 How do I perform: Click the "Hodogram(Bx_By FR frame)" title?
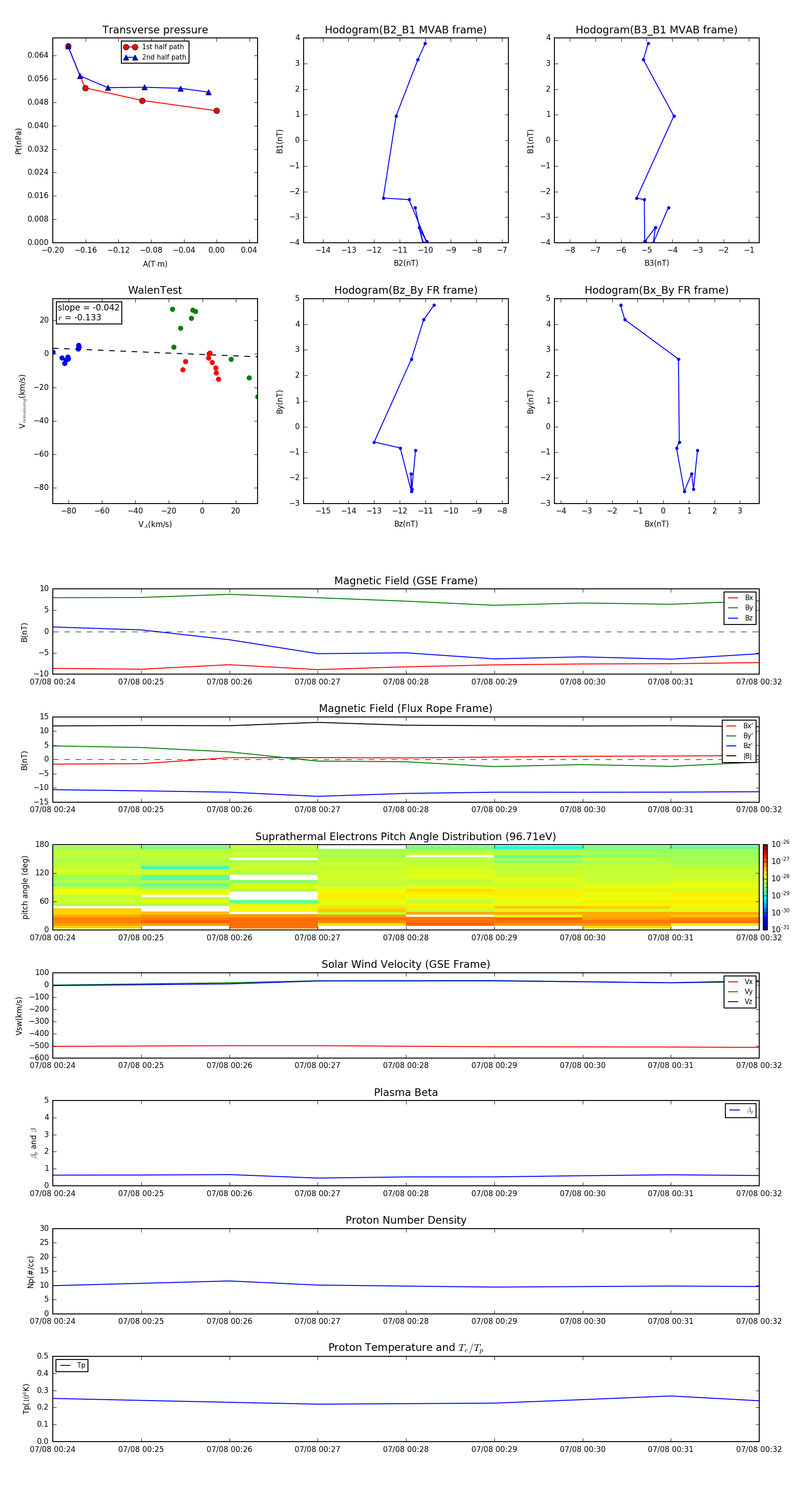point(656,290)
